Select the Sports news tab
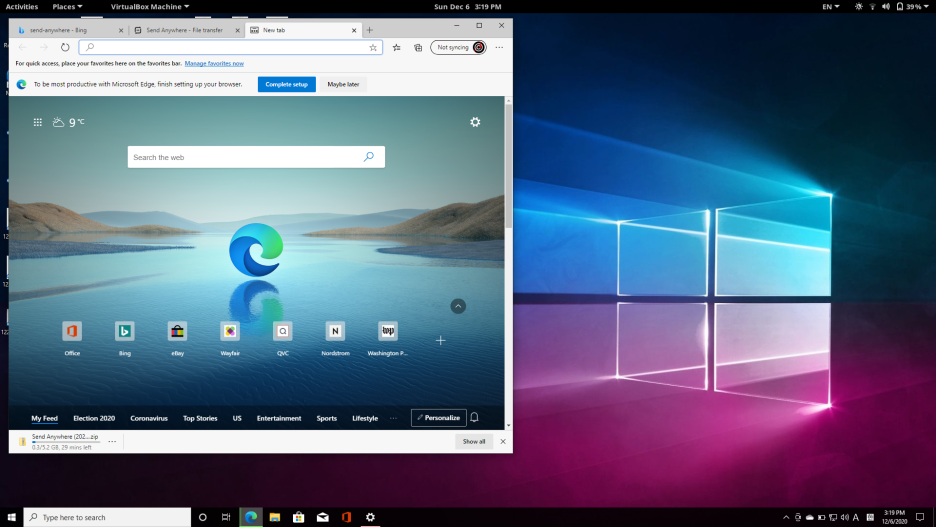 (327, 418)
